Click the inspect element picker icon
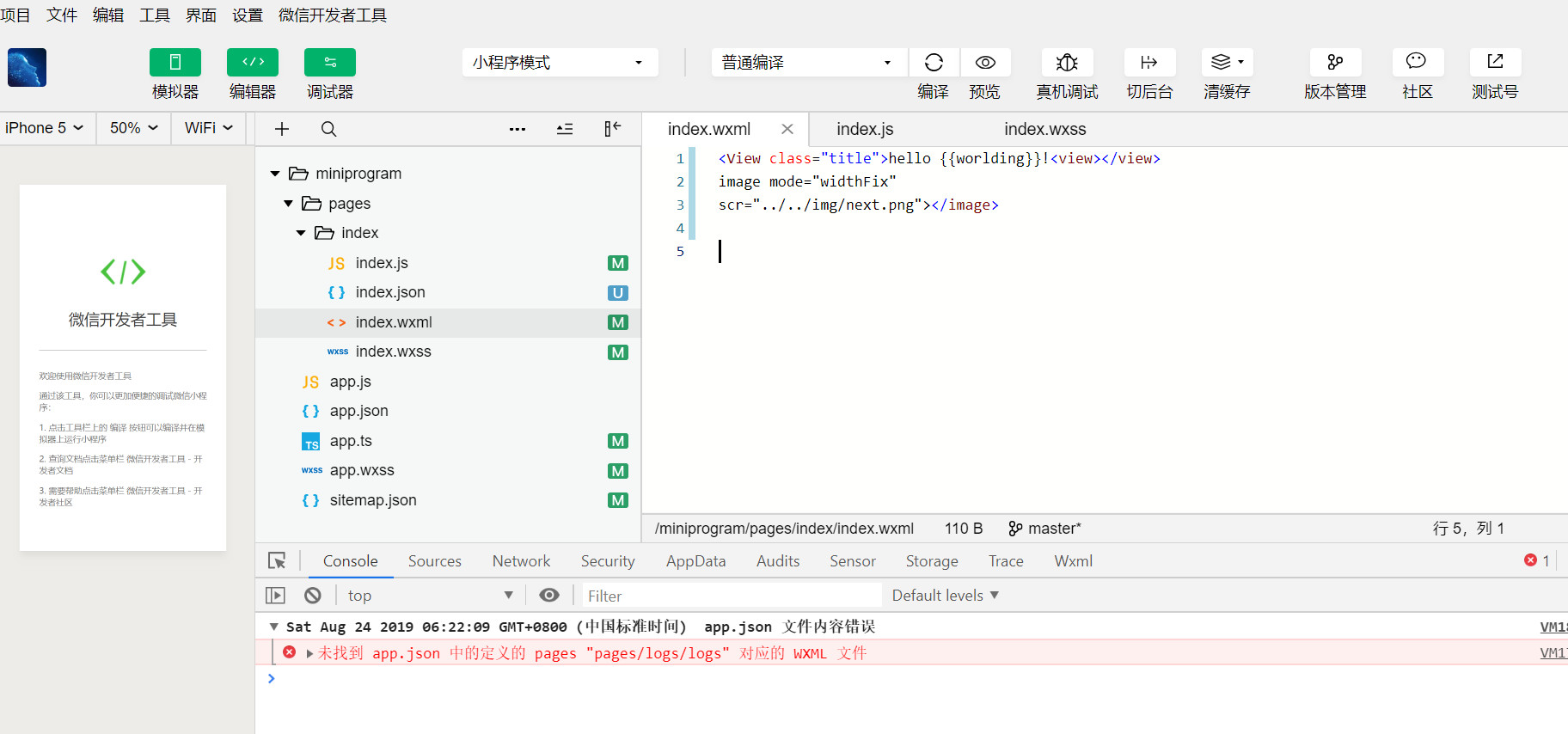Image resolution: width=1568 pixels, height=734 pixels. click(x=277, y=561)
